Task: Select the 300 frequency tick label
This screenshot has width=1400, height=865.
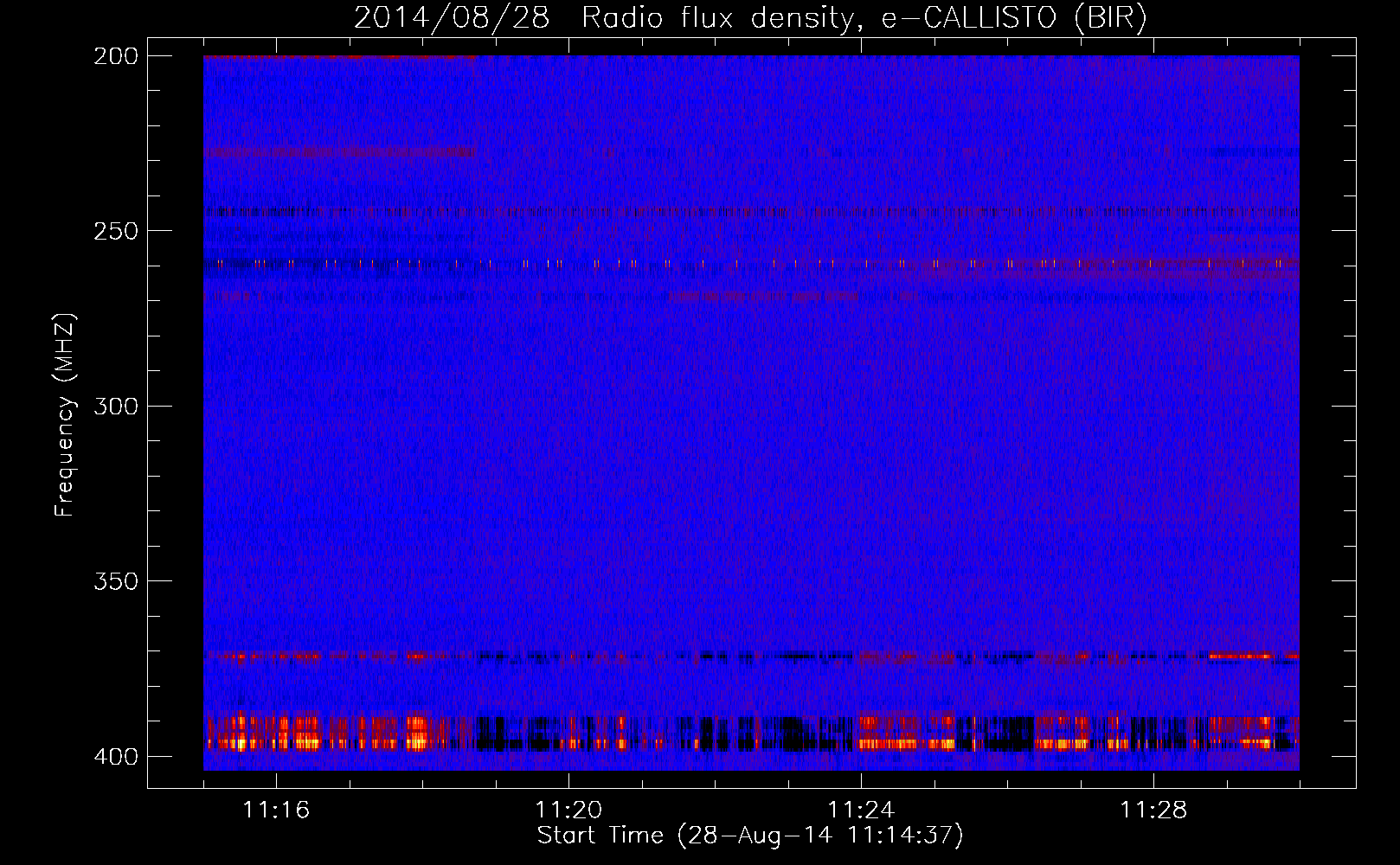Action: (116, 406)
